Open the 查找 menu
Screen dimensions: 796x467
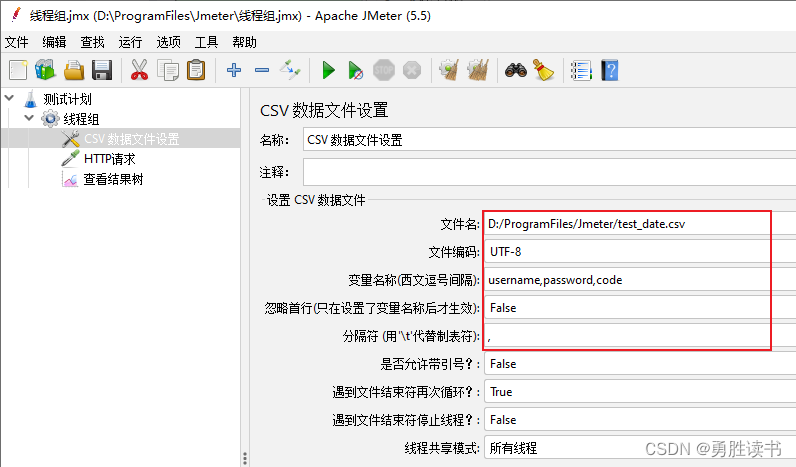(92, 42)
